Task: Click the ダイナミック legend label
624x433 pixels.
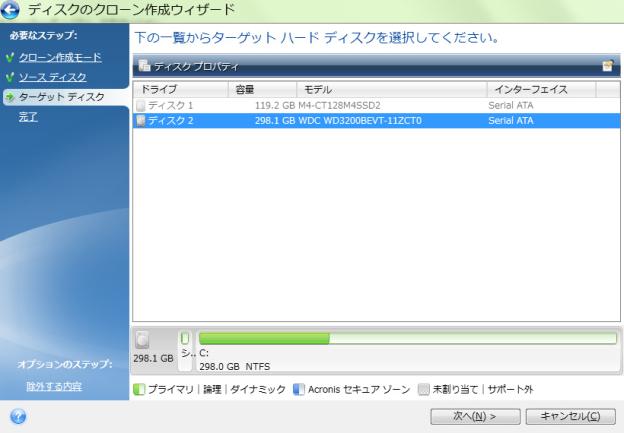Action: (x=258, y=389)
